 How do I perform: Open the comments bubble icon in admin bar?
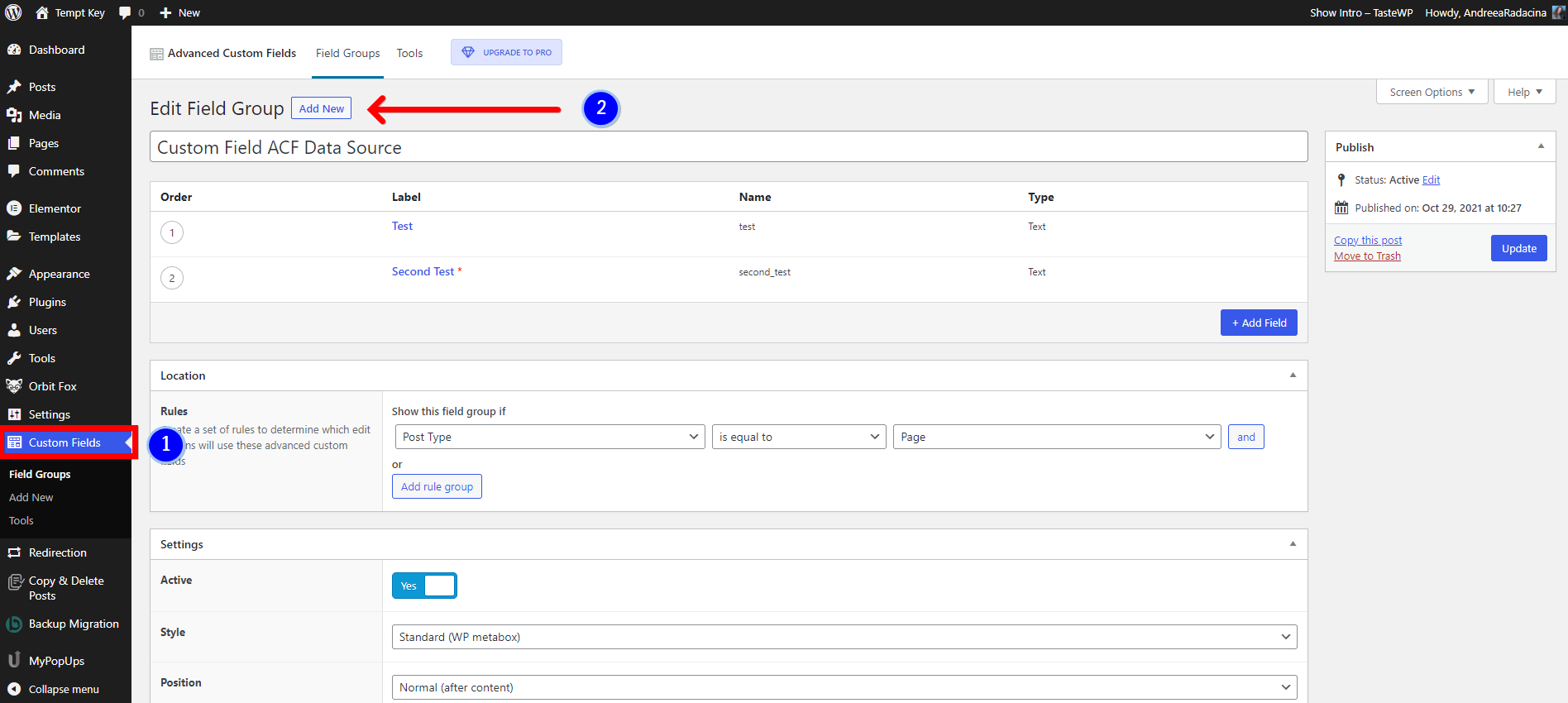125,12
